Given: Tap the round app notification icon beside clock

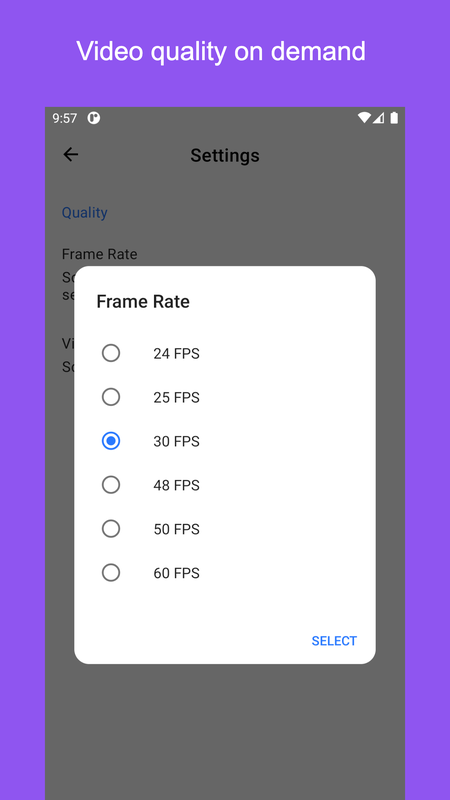Looking at the screenshot, I should [x=93, y=118].
